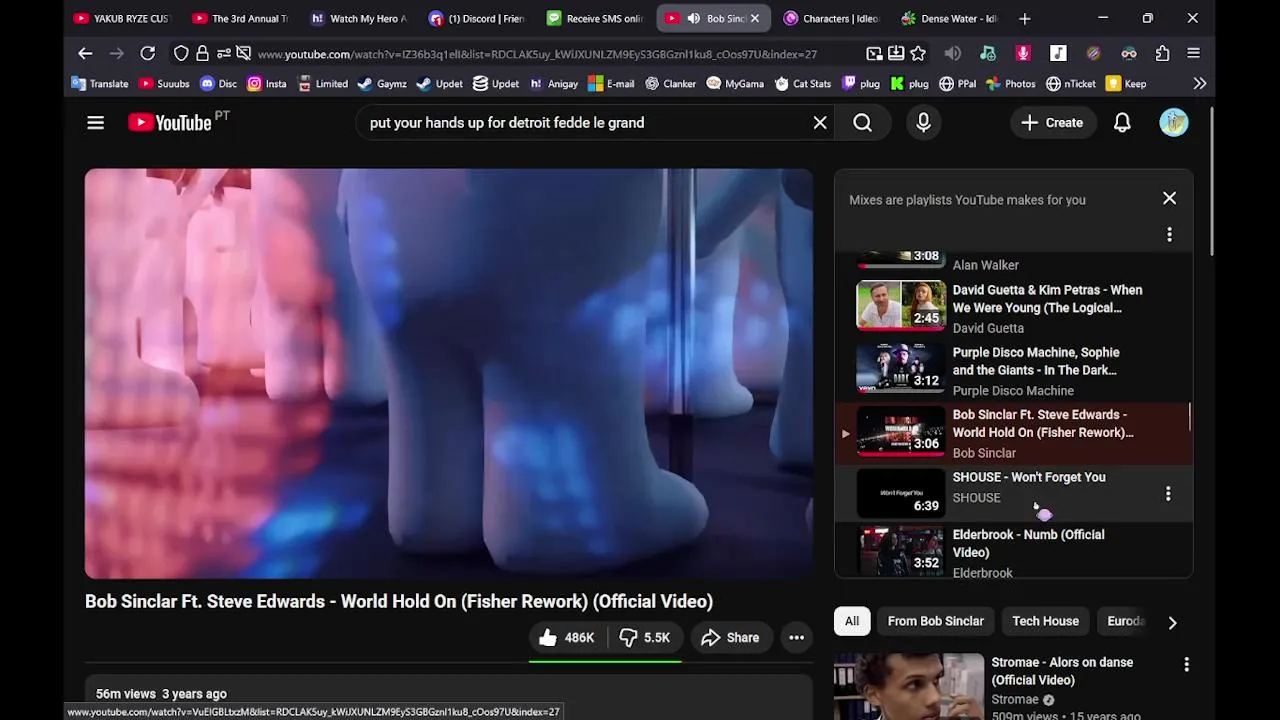Show more bookmarks overflow chevron

click(1200, 84)
